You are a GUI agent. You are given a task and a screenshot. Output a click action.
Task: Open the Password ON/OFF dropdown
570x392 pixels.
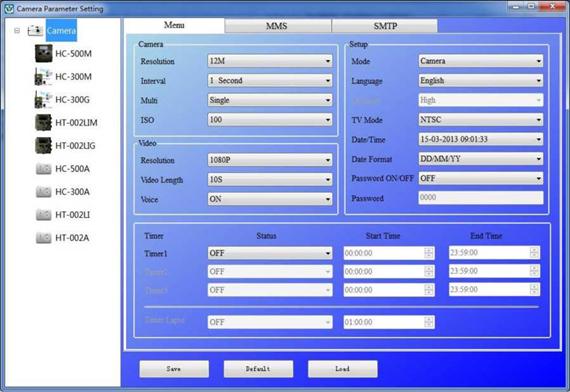point(481,178)
